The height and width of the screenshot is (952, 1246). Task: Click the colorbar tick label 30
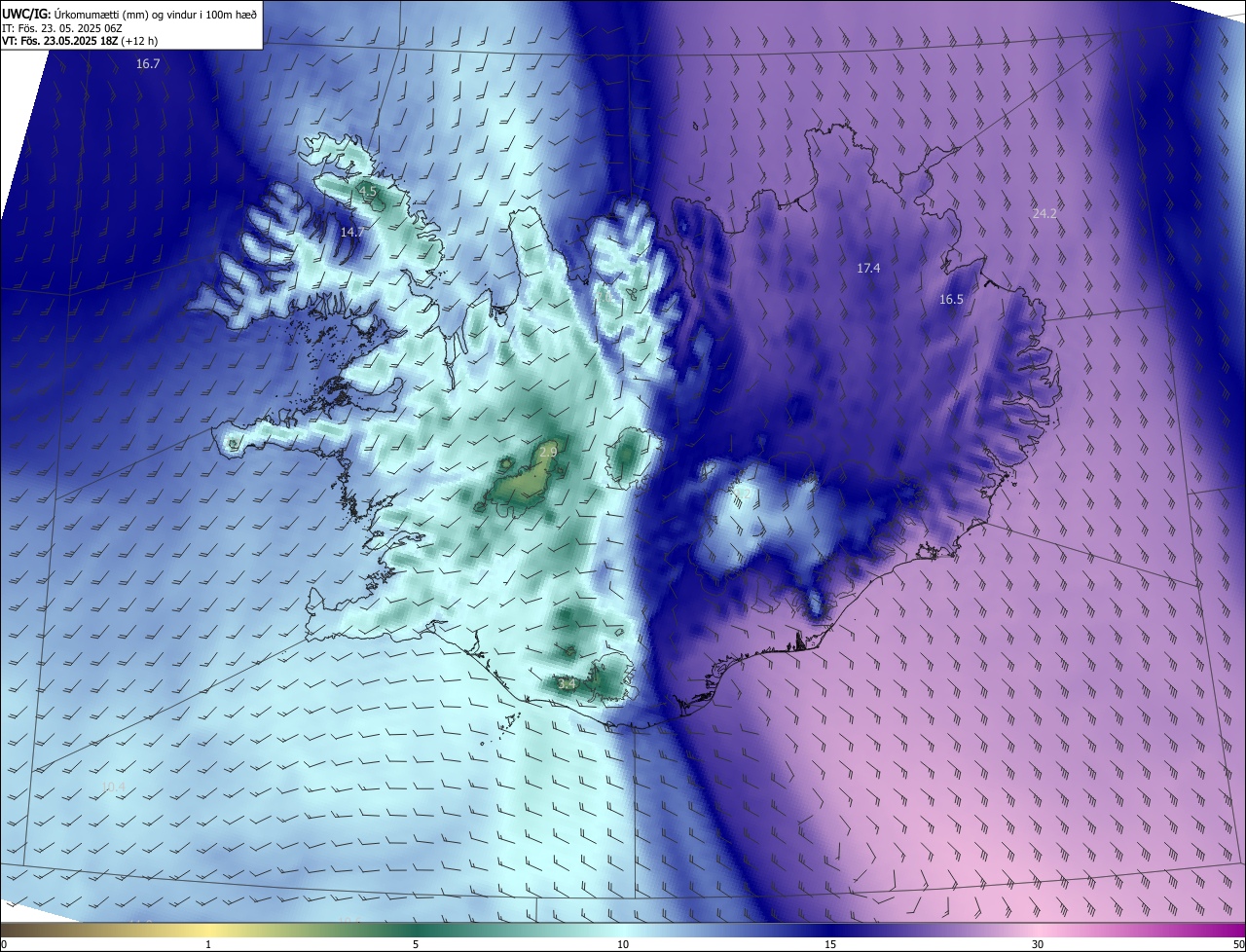(1038, 945)
